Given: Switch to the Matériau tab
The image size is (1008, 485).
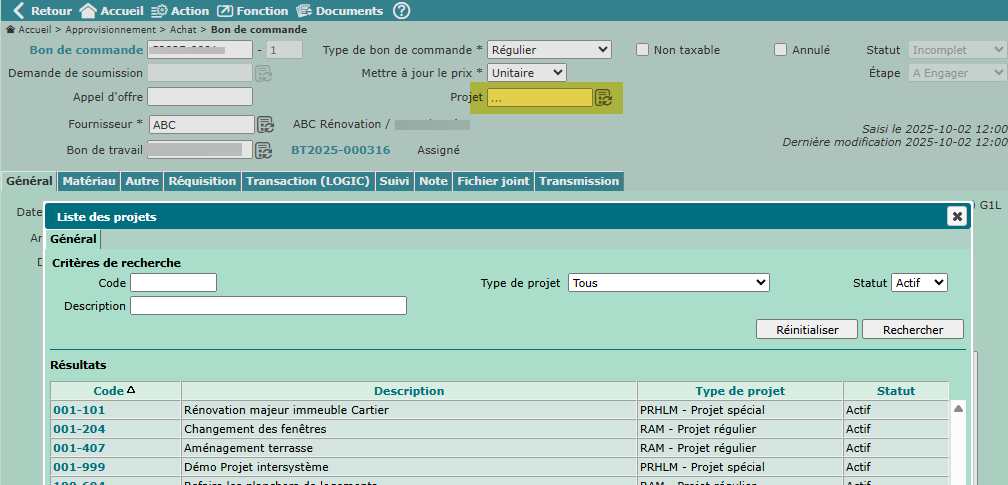Looking at the screenshot, I should click(x=89, y=181).
